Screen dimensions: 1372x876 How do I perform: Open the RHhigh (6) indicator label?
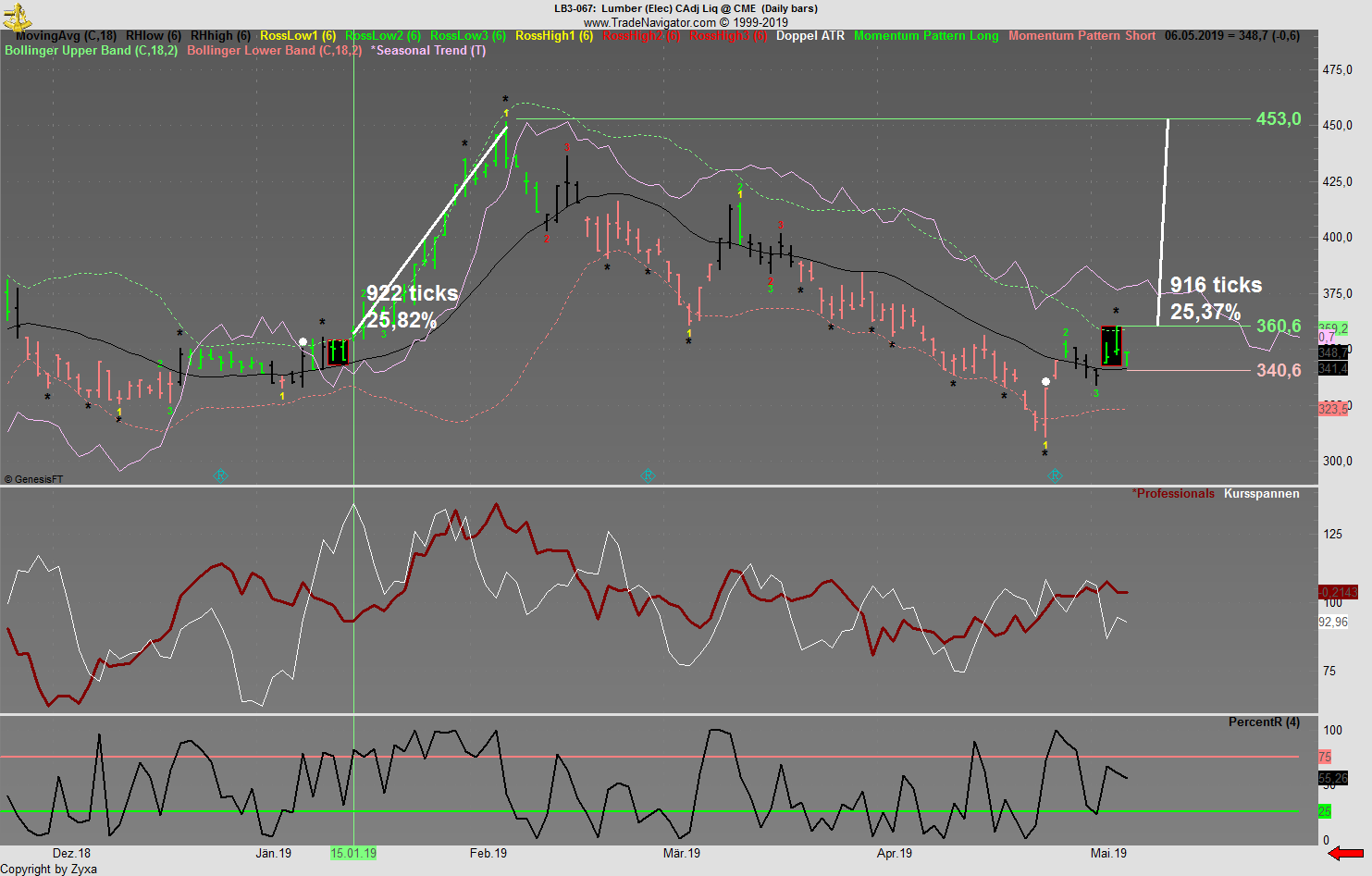click(x=220, y=36)
